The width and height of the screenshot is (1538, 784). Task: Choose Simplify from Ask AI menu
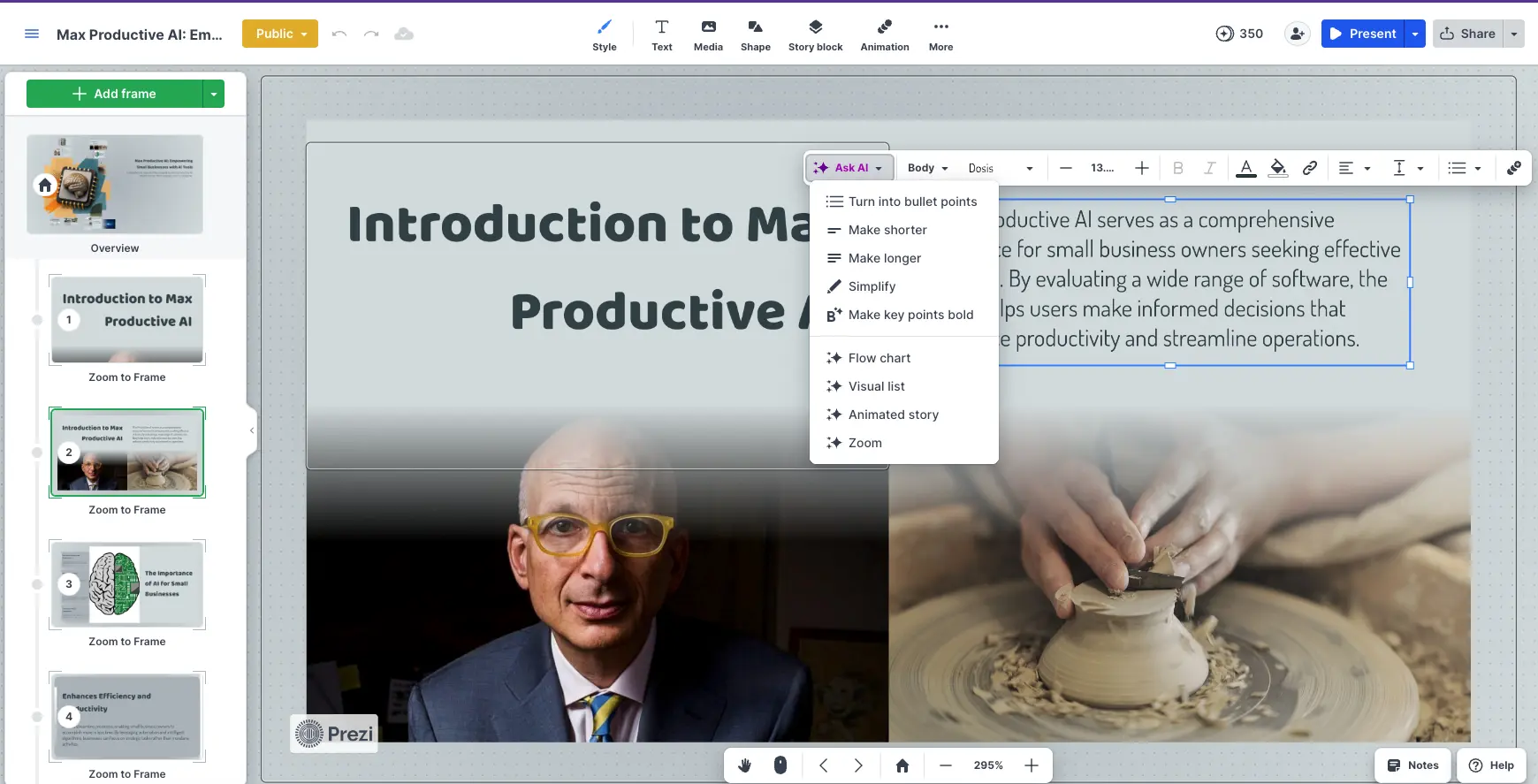tap(903, 286)
